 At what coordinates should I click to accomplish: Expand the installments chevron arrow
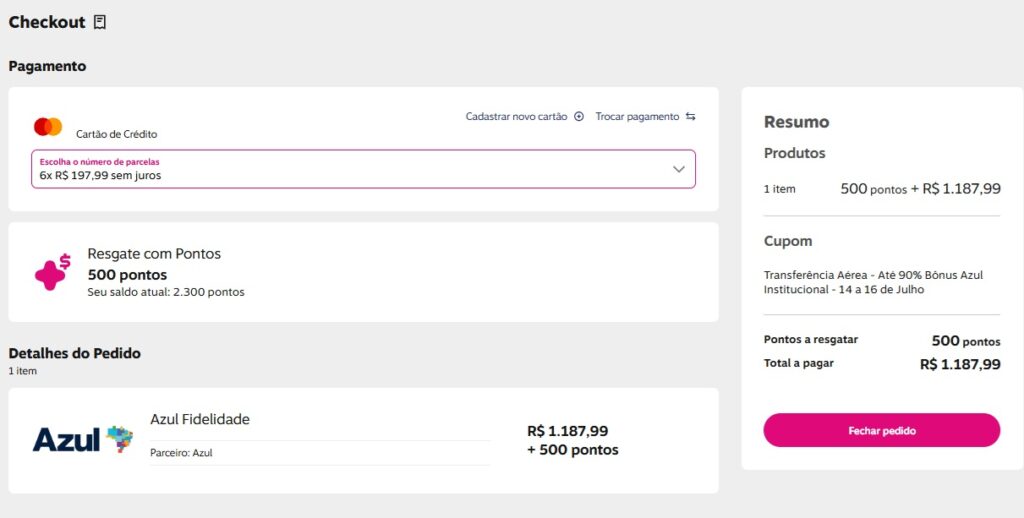679,169
